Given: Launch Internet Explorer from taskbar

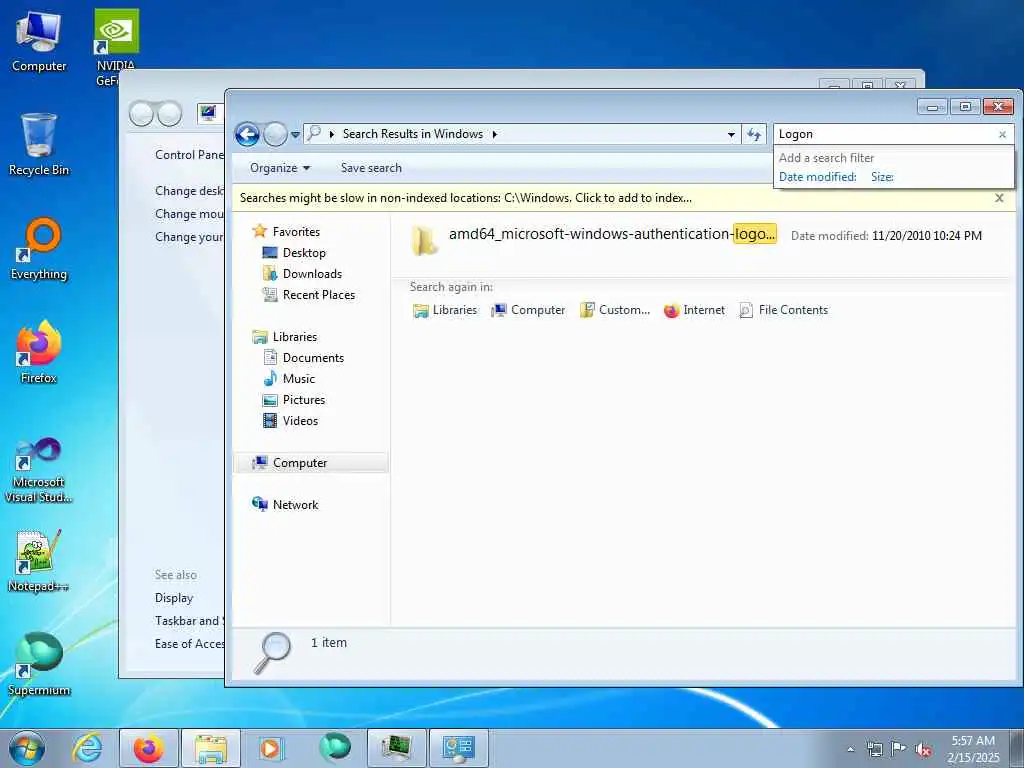Looking at the screenshot, I should tap(88, 748).
